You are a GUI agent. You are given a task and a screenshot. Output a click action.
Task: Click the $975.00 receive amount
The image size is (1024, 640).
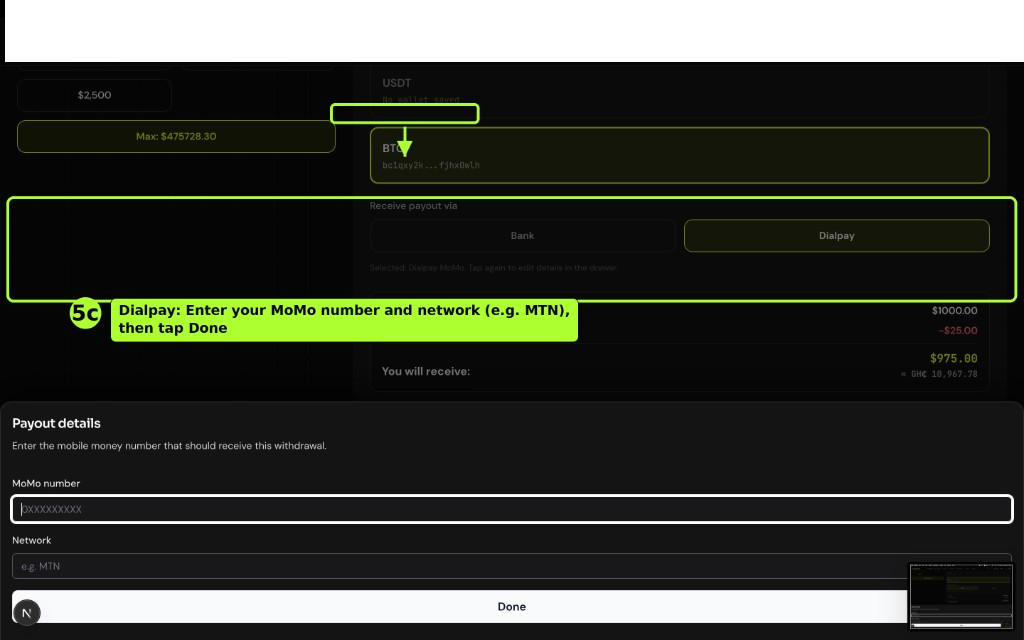tap(953, 359)
